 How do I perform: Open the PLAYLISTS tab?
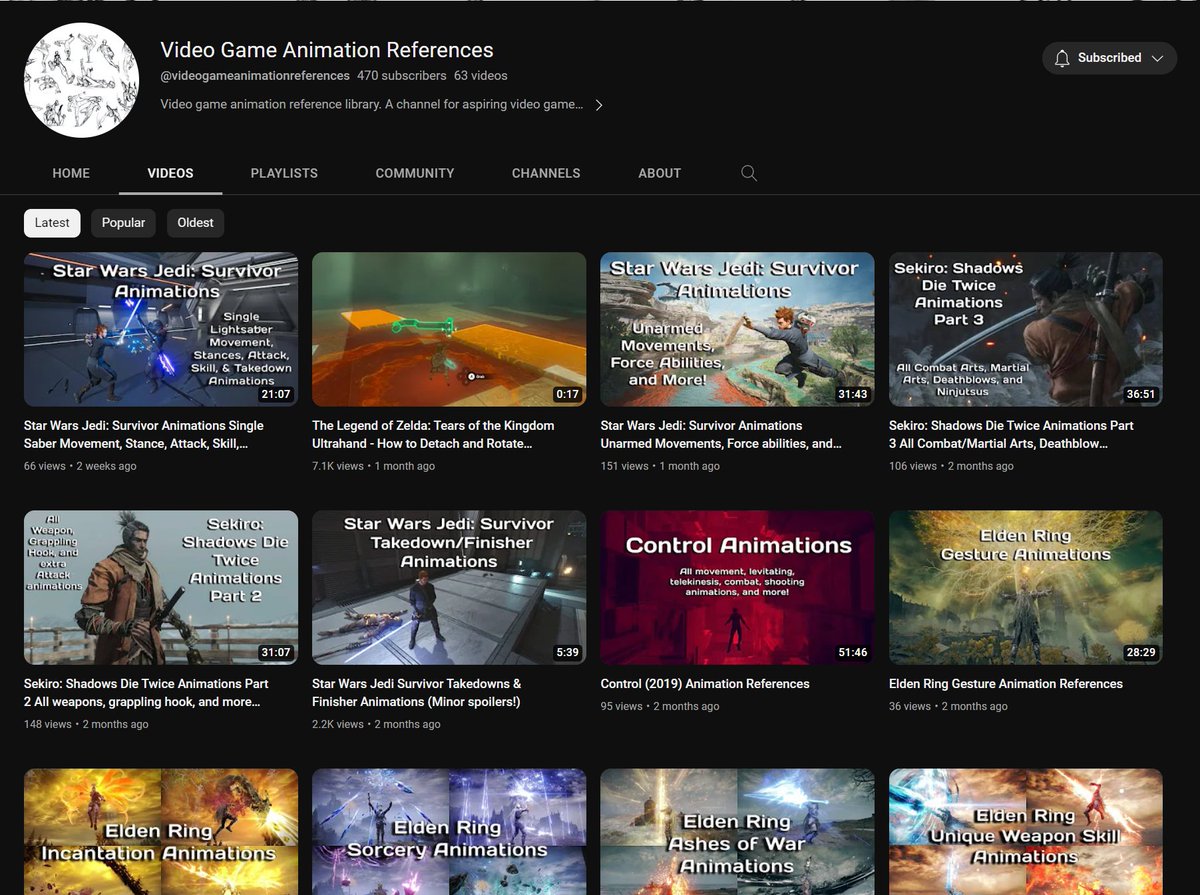pyautogui.click(x=284, y=173)
